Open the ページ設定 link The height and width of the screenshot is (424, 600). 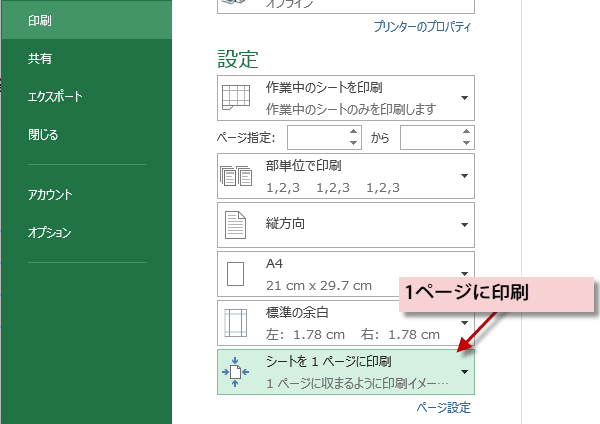(444, 408)
